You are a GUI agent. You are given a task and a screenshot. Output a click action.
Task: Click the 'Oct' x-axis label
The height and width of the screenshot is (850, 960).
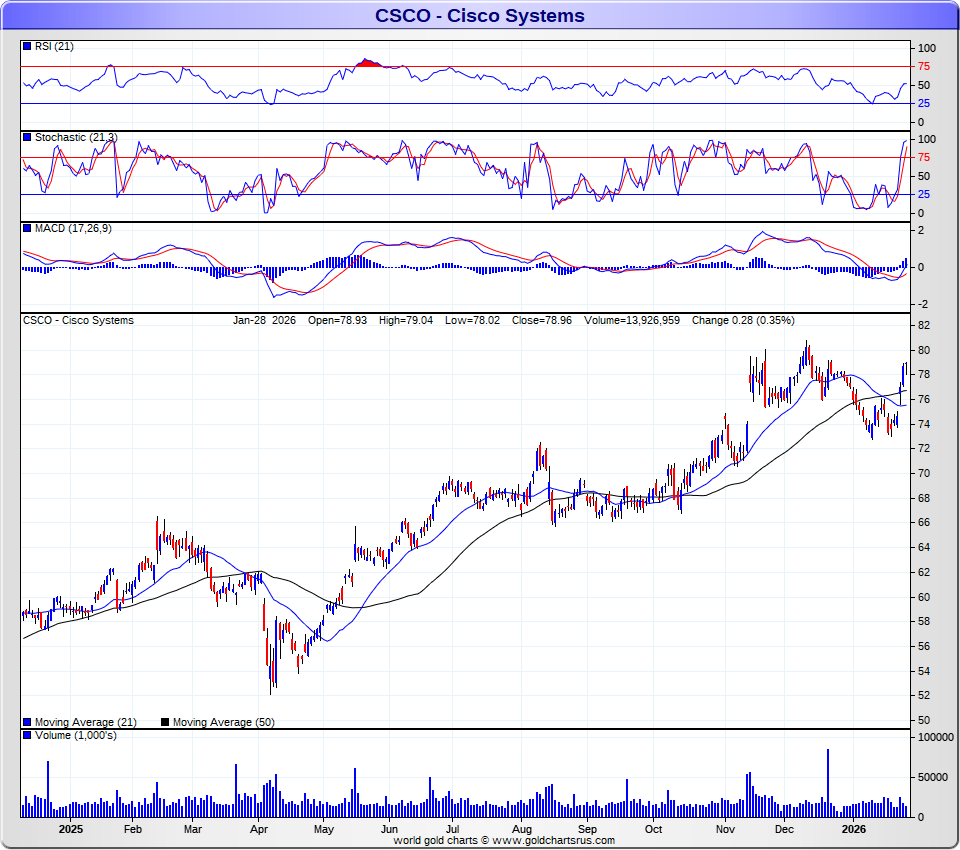[653, 829]
